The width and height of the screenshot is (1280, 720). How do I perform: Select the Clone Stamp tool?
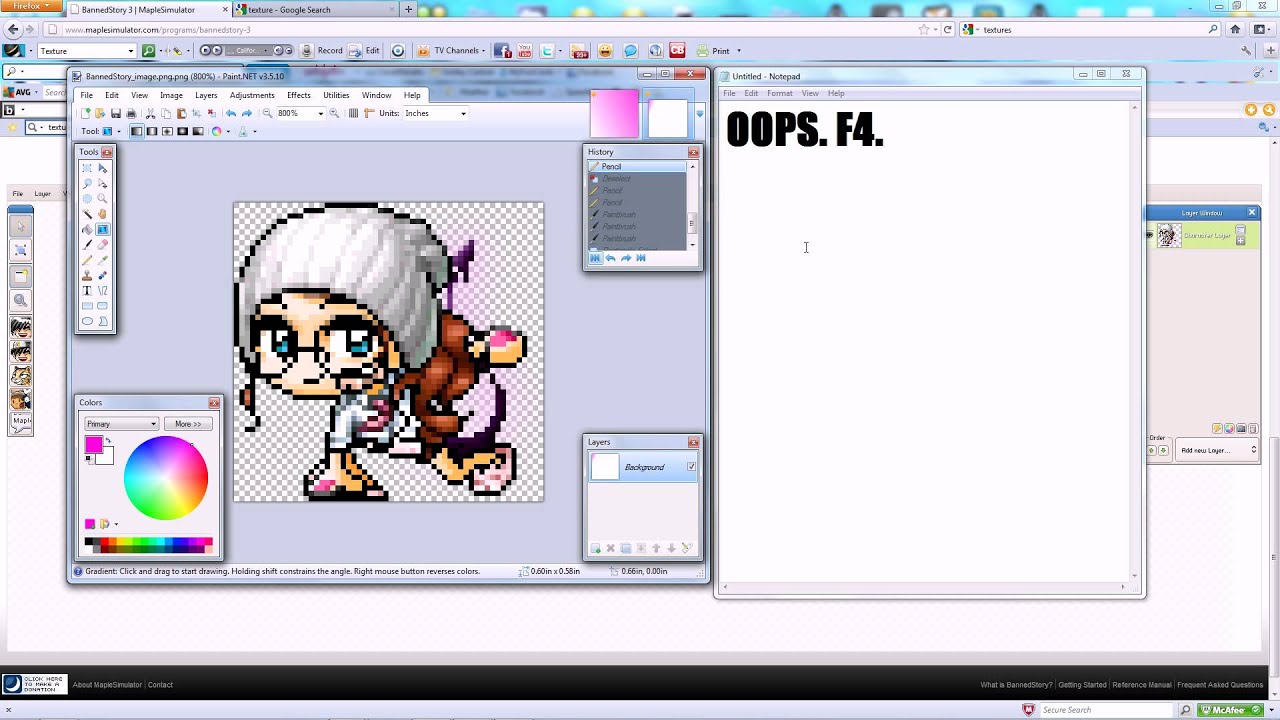[x=87, y=275]
